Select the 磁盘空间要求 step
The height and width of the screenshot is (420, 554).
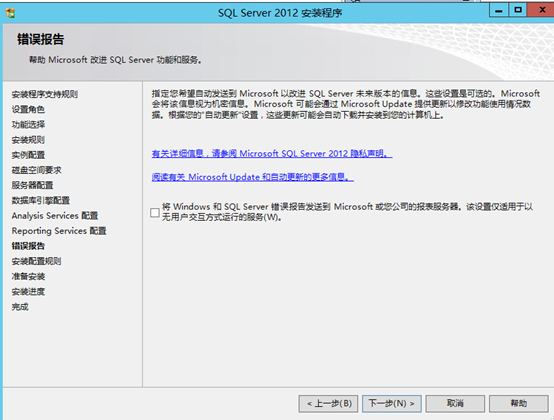[x=36, y=170]
